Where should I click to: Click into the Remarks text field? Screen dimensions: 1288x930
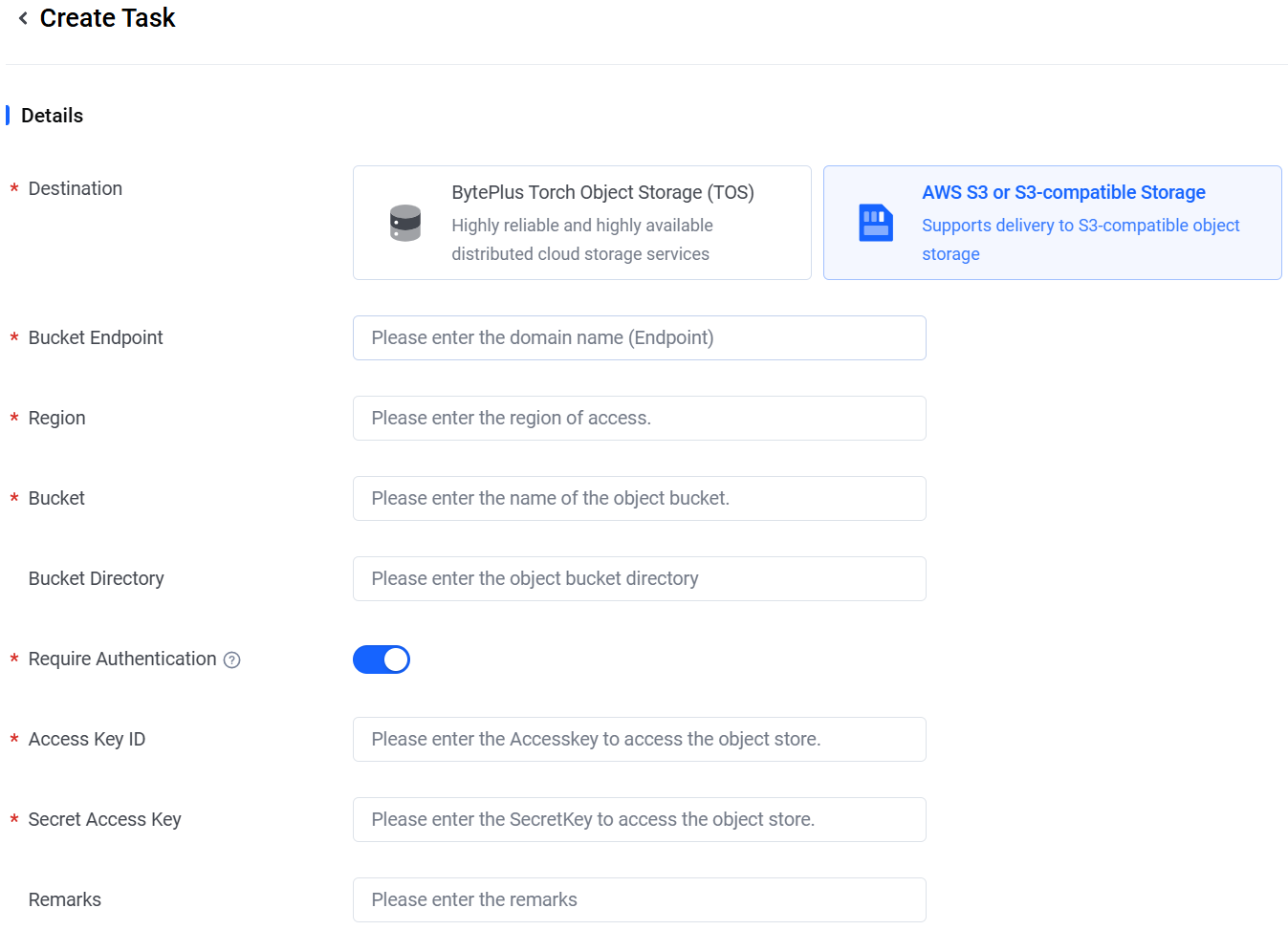[639, 899]
